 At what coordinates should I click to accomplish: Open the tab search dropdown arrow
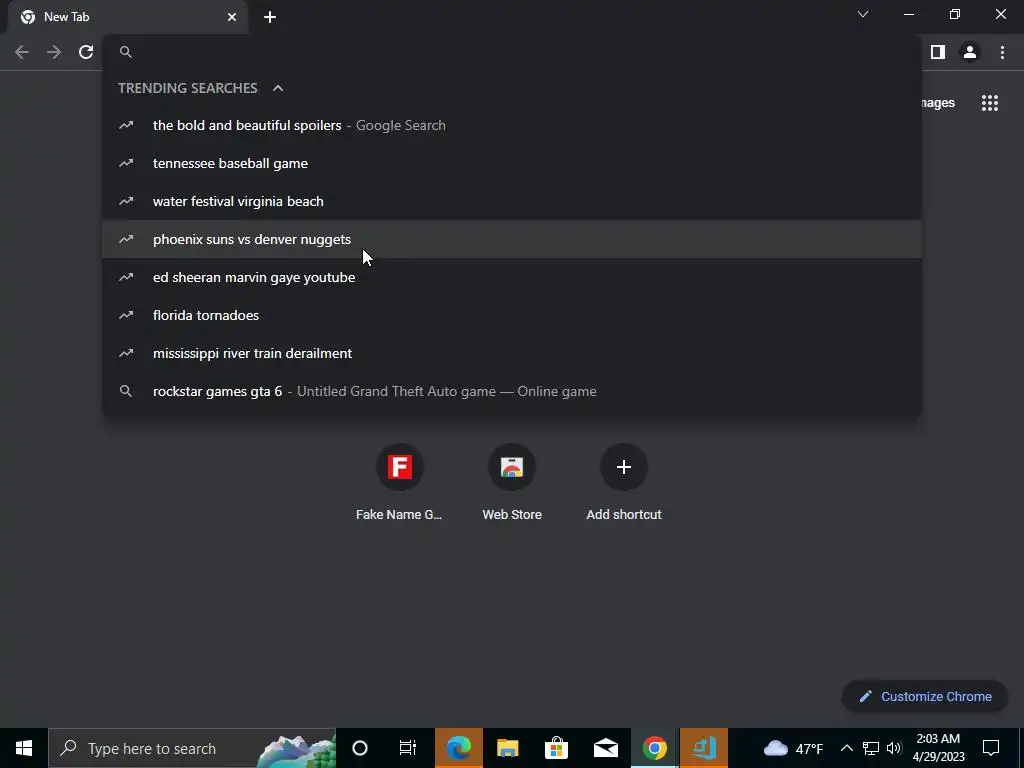click(863, 14)
